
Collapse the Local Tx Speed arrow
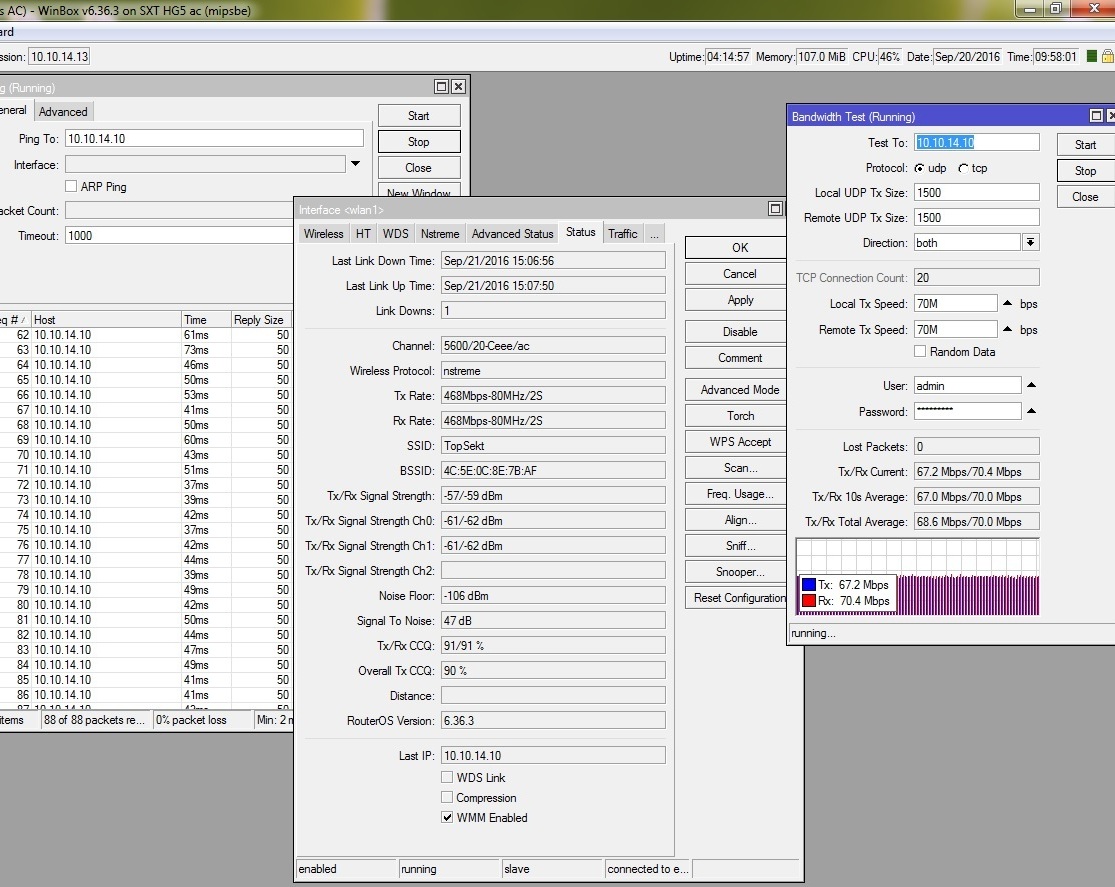click(1008, 303)
